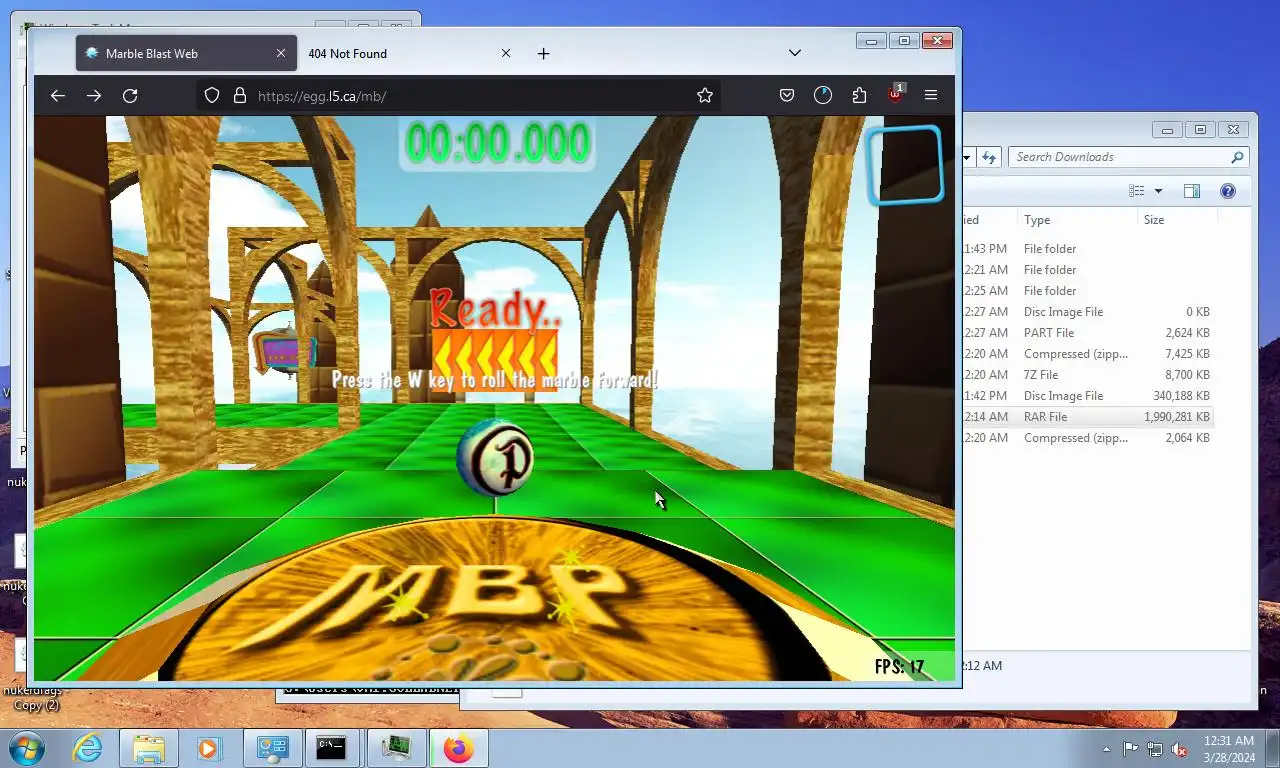Switch to the Marble Blast Web tab
Image resolution: width=1280 pixels, height=768 pixels.
[x=186, y=54]
